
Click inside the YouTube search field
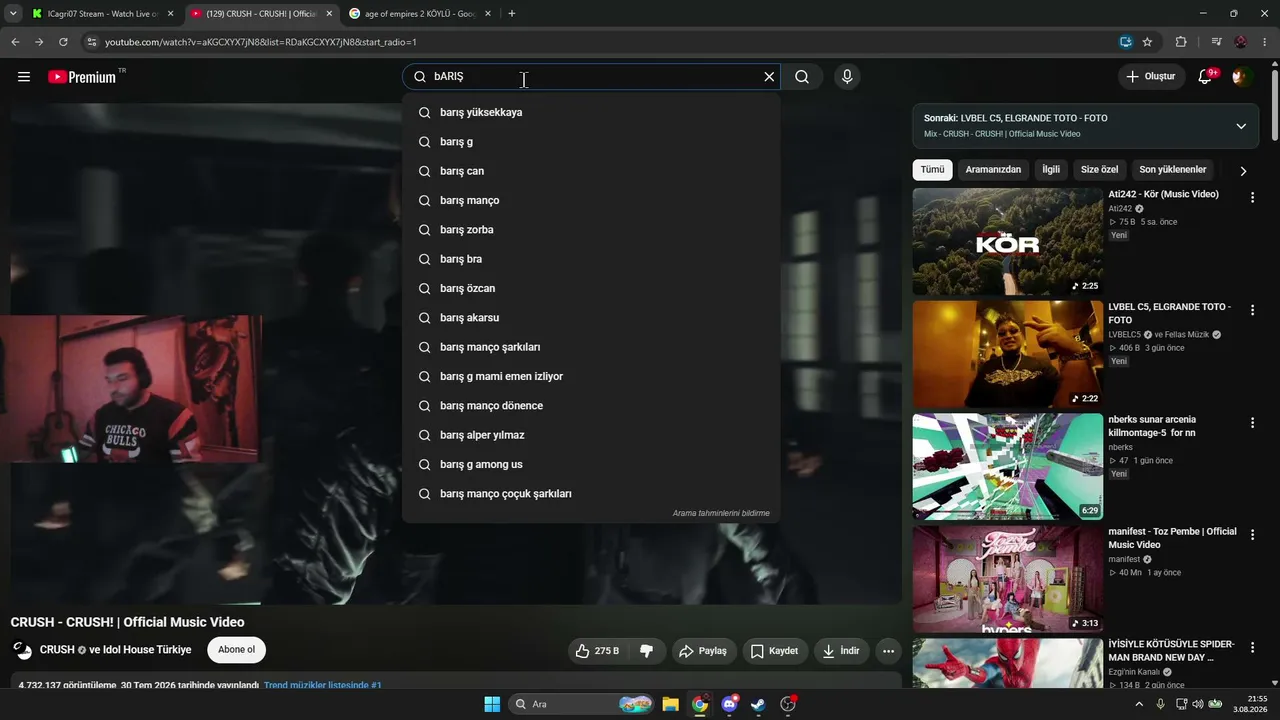click(590, 77)
